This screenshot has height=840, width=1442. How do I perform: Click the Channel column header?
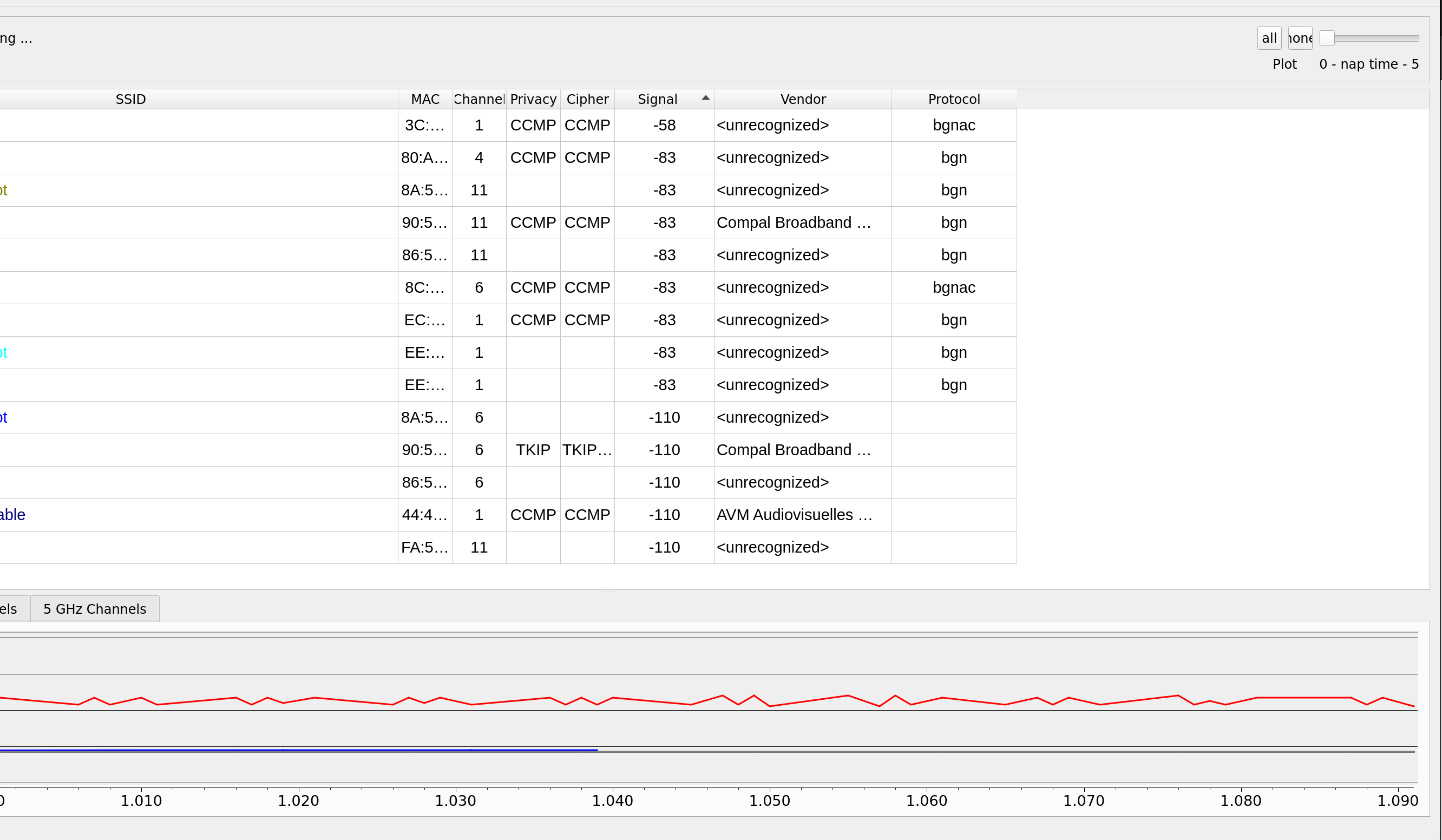tap(479, 99)
